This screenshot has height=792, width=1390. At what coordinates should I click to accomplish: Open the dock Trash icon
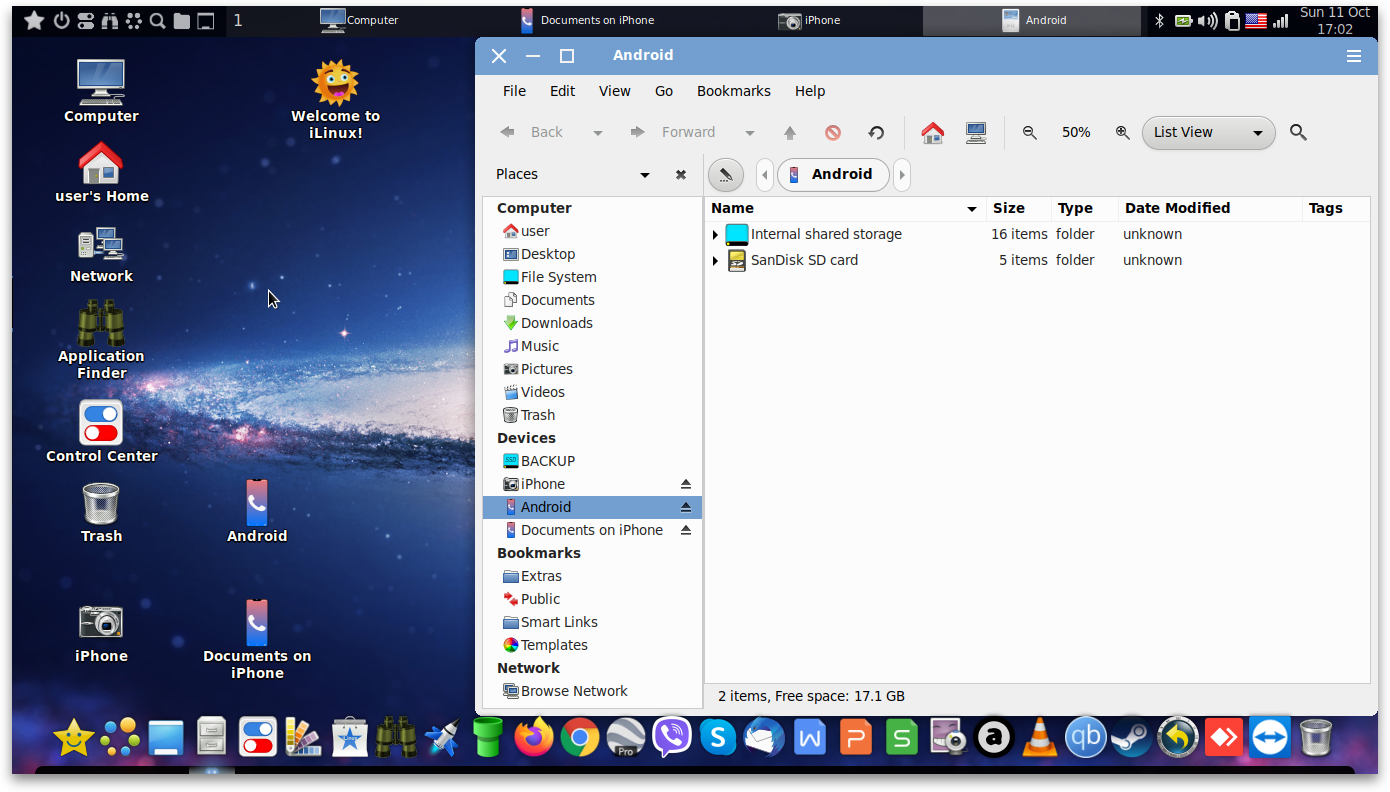click(x=1316, y=738)
